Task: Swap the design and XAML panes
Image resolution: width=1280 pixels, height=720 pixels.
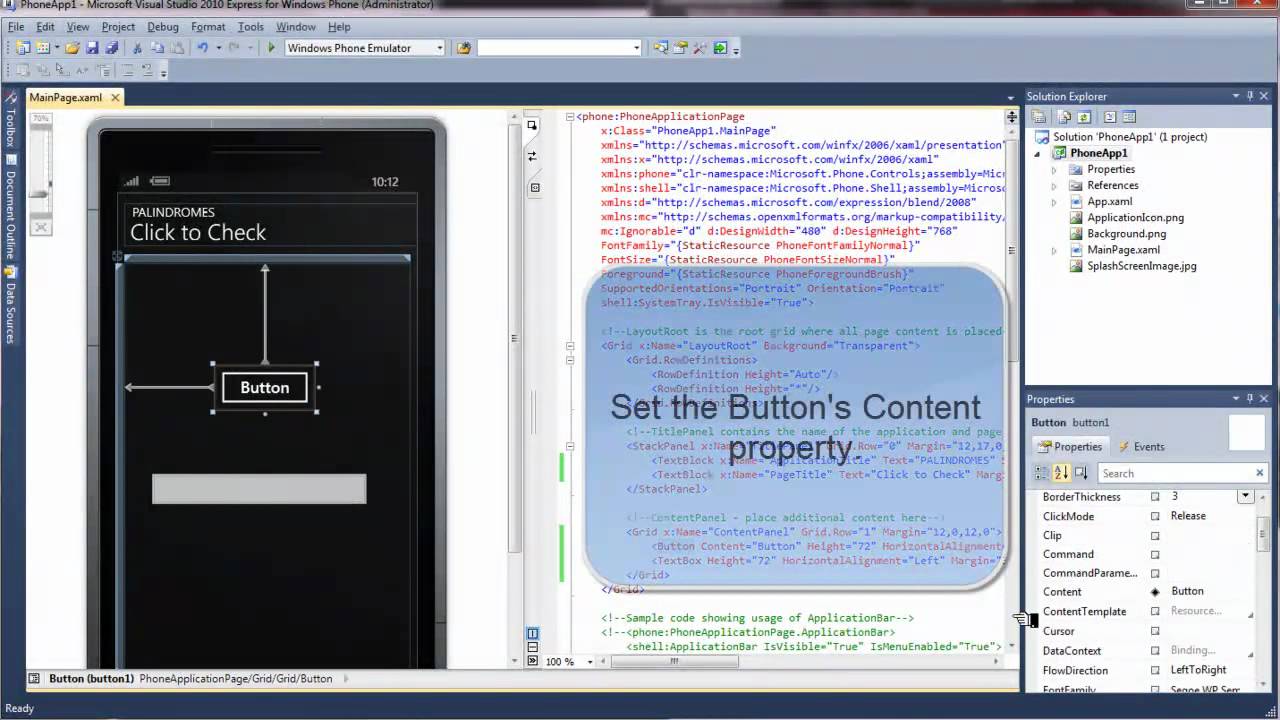Action: (533, 156)
